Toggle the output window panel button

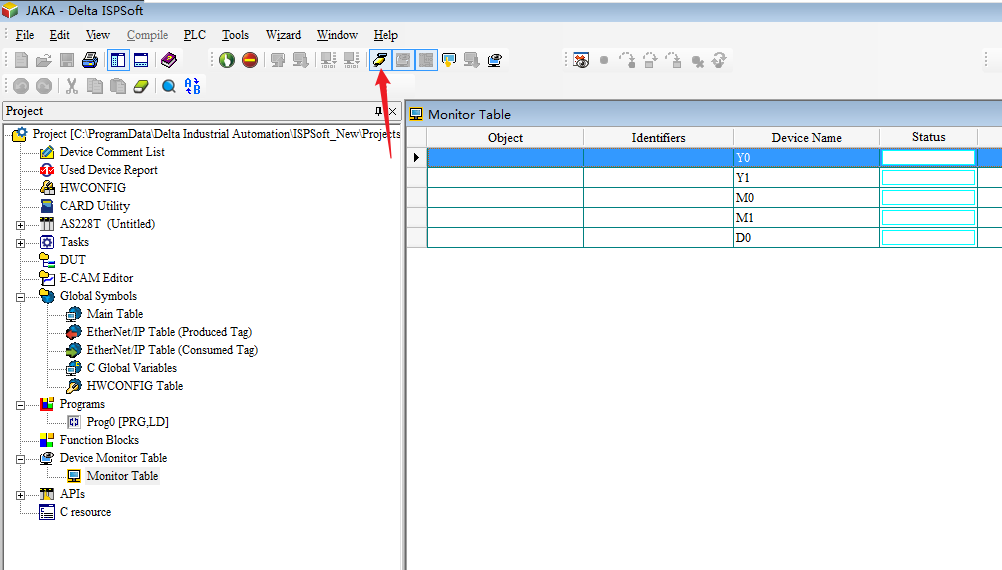[x=141, y=60]
